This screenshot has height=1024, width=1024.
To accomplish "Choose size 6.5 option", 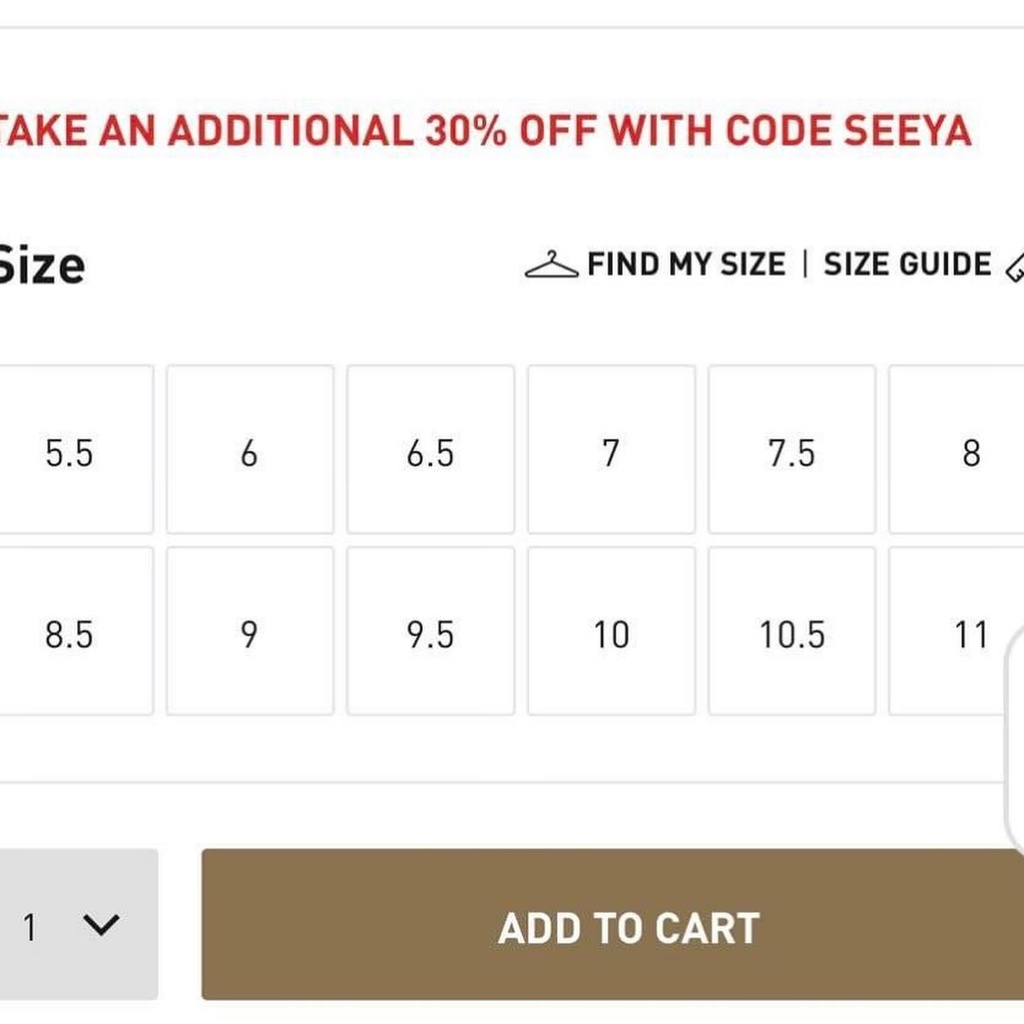I will 430,452.
